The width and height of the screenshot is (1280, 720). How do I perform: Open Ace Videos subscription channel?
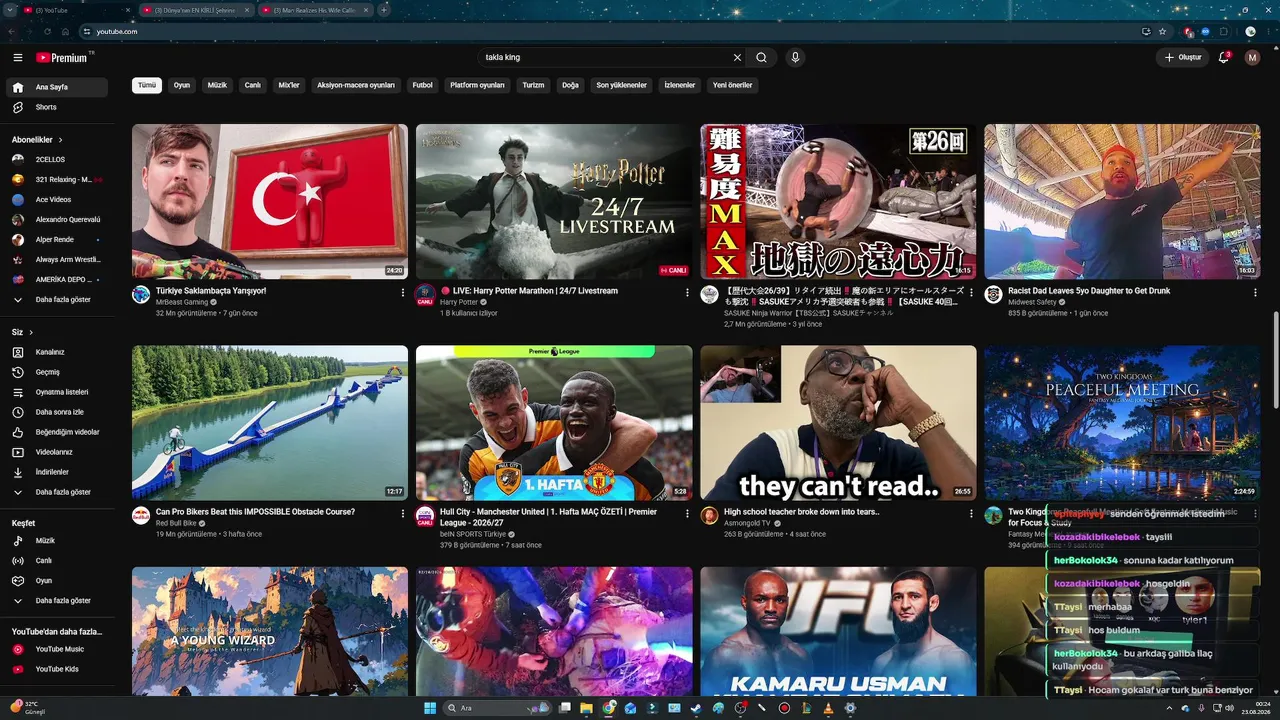pyautogui.click(x=58, y=199)
